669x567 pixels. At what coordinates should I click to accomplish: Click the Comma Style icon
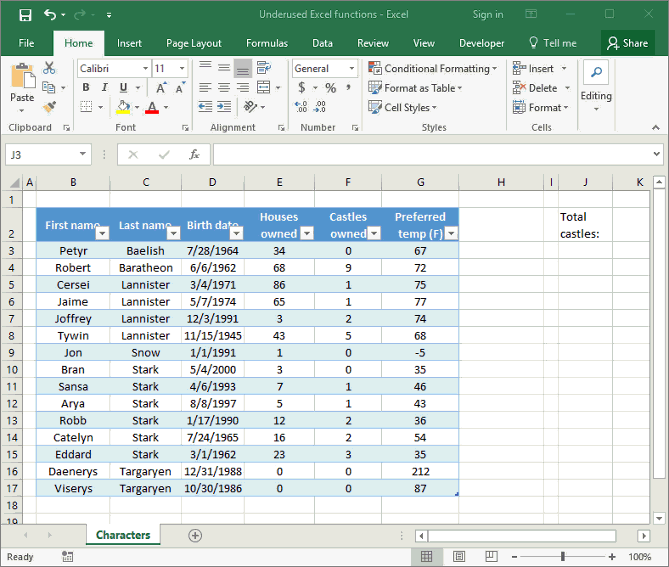[349, 88]
